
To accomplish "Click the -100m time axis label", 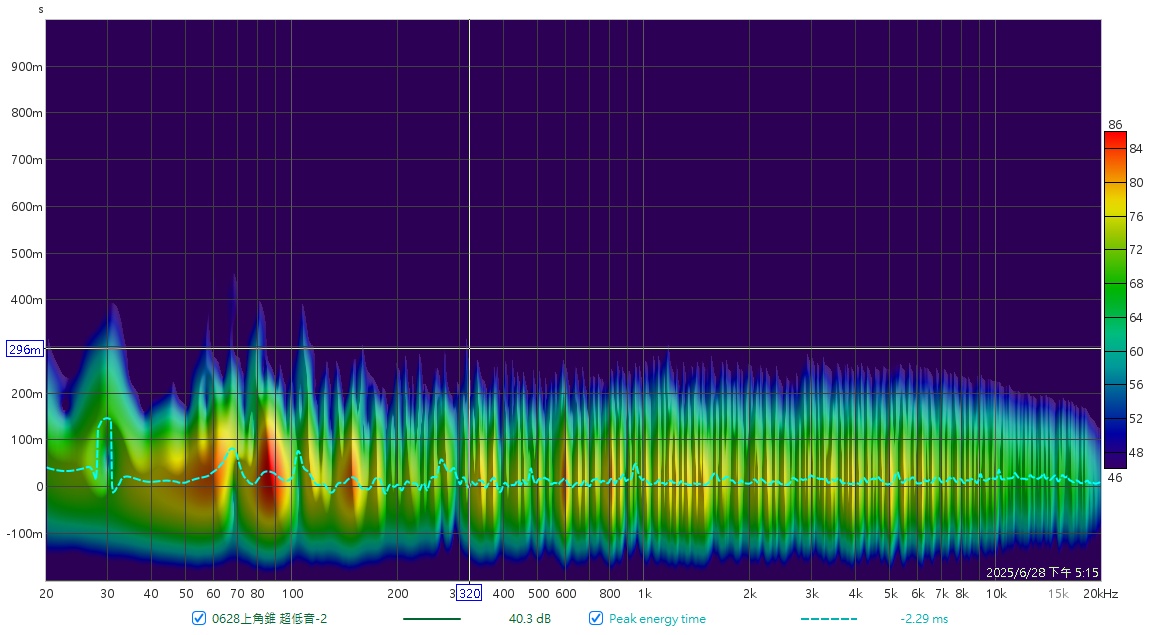I will (x=25, y=534).
